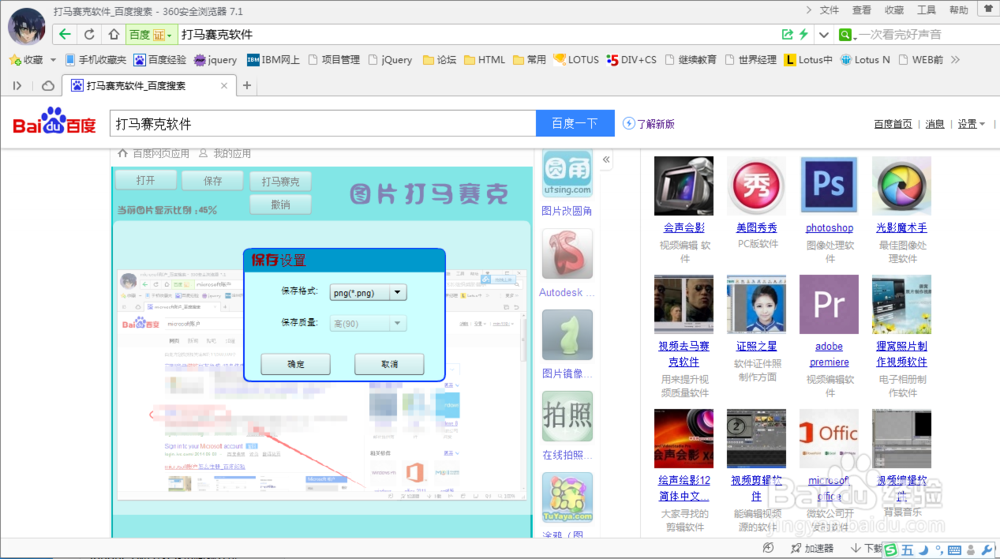Open the 在线拍照 app icon
The image size is (1000, 559).
coord(567,417)
